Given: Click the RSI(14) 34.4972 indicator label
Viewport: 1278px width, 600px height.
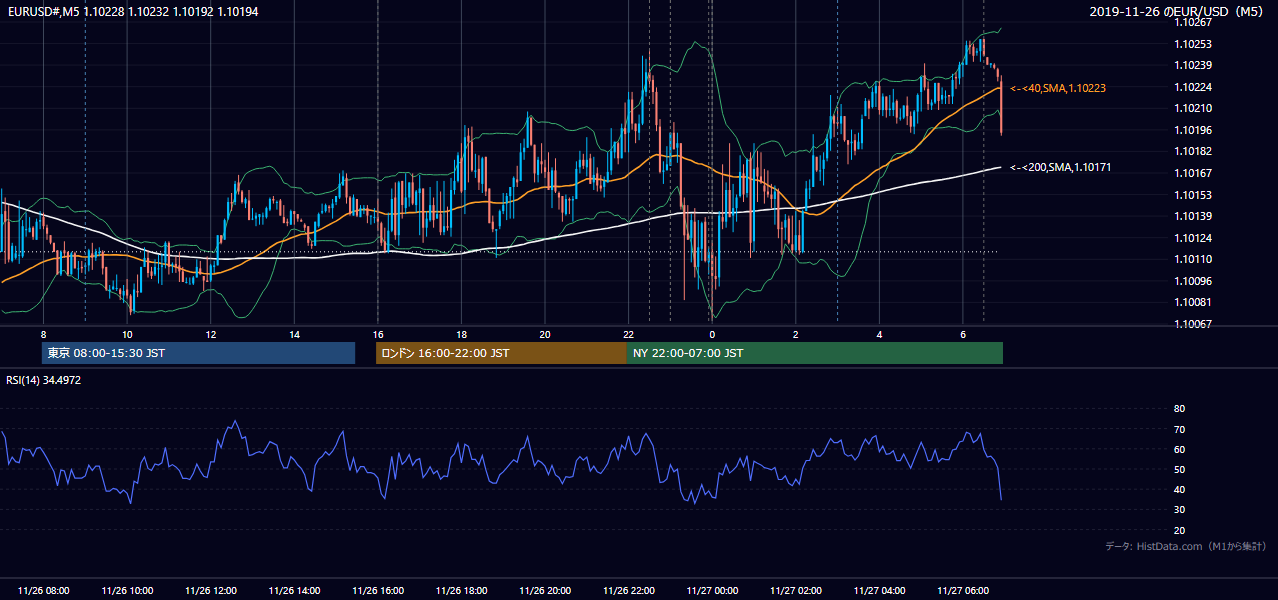Looking at the screenshot, I should (44, 380).
